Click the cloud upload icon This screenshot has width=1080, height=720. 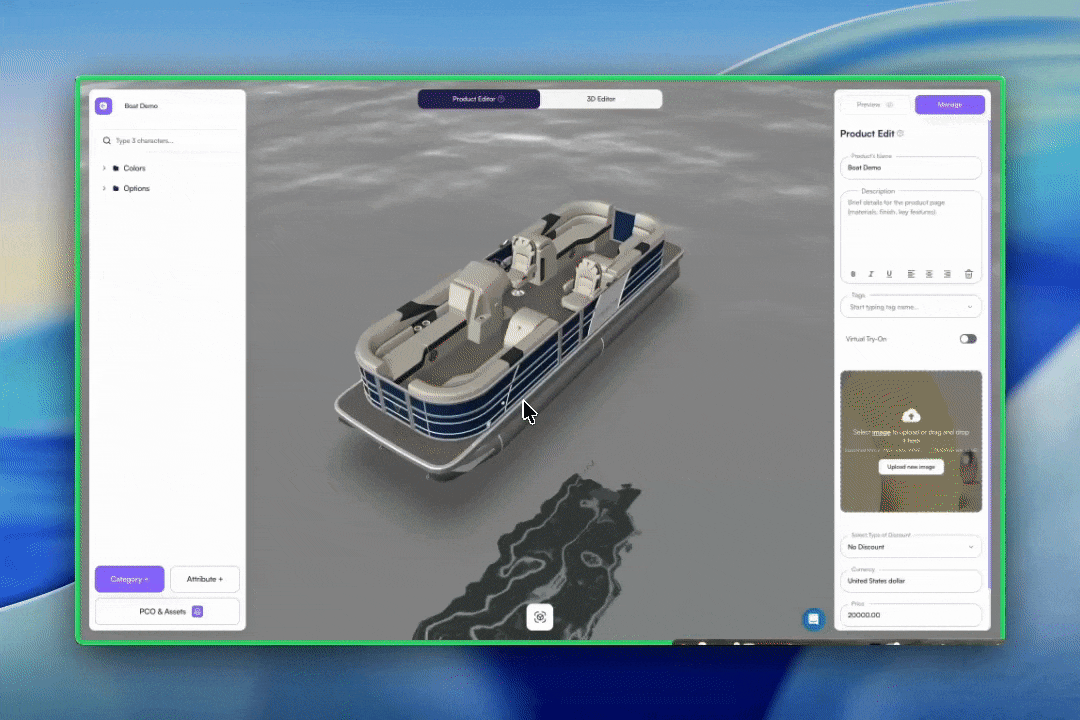[911, 415]
